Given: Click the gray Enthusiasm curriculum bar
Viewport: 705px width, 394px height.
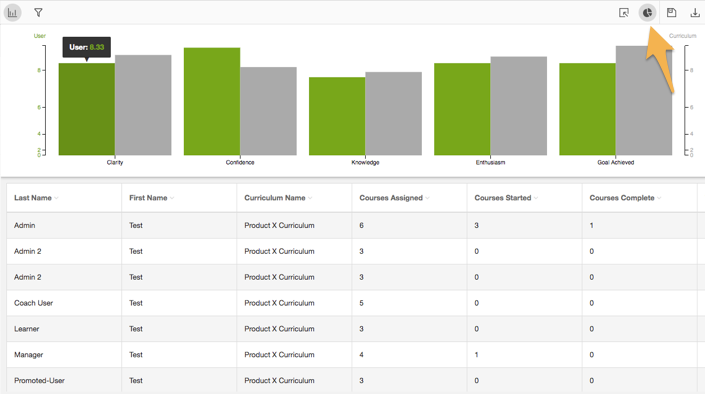Looking at the screenshot, I should 519,106.
